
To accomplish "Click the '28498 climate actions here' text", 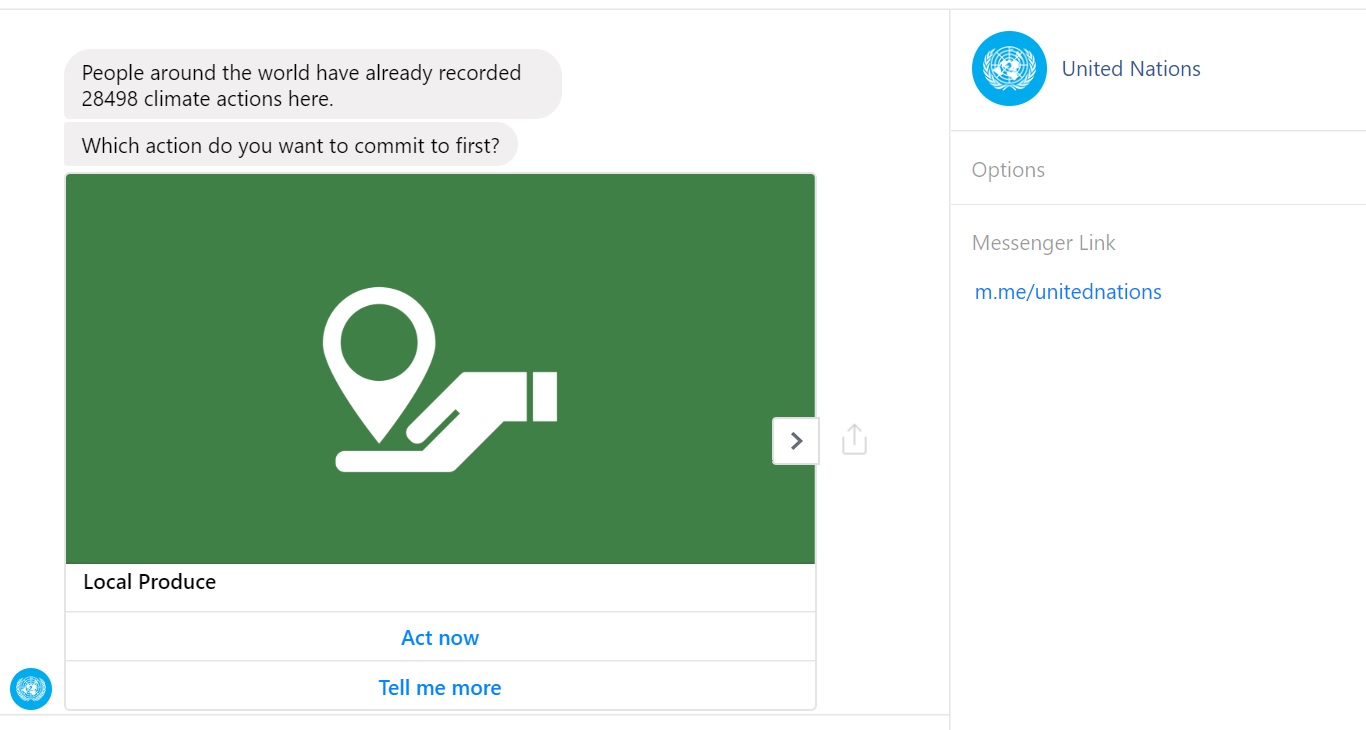I will pos(207,99).
